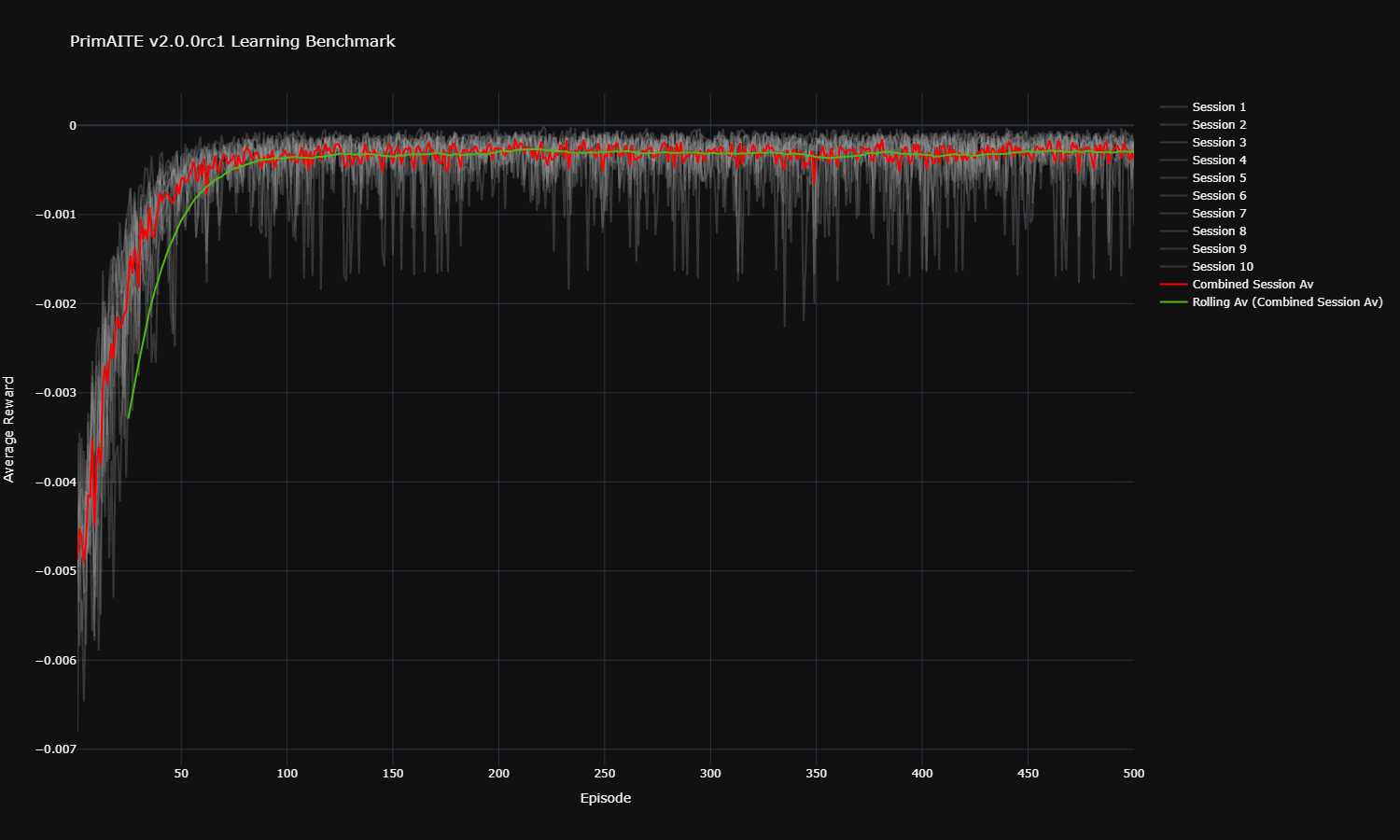This screenshot has height=840, width=1400.
Task: Click the Average Reward y-axis title
Action: coord(9,429)
